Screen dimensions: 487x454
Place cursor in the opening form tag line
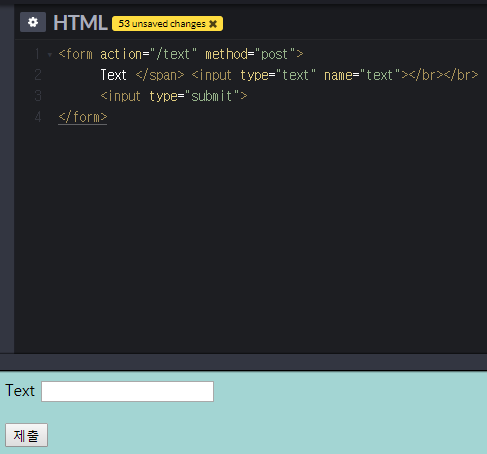click(x=181, y=54)
